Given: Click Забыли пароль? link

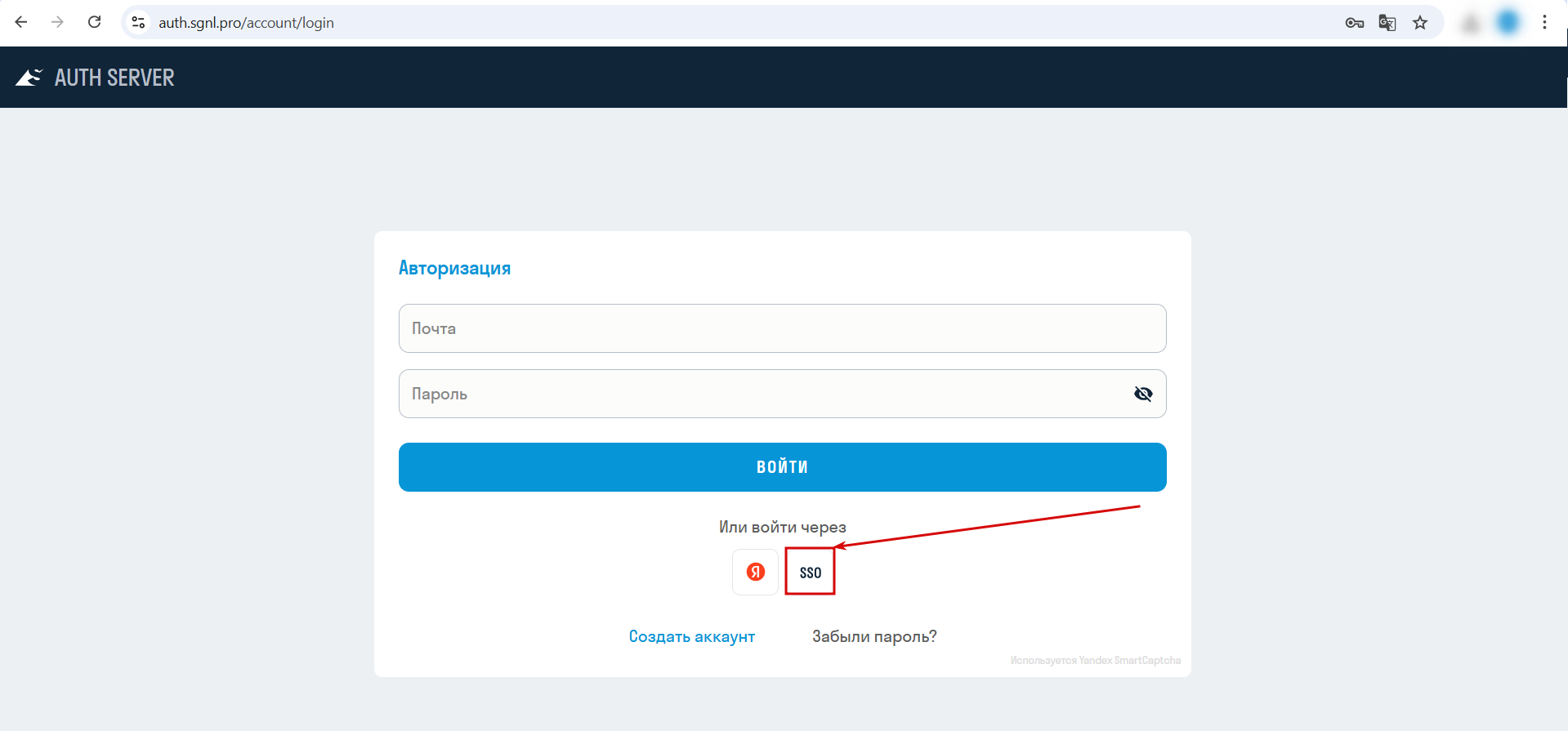Looking at the screenshot, I should click(x=874, y=636).
